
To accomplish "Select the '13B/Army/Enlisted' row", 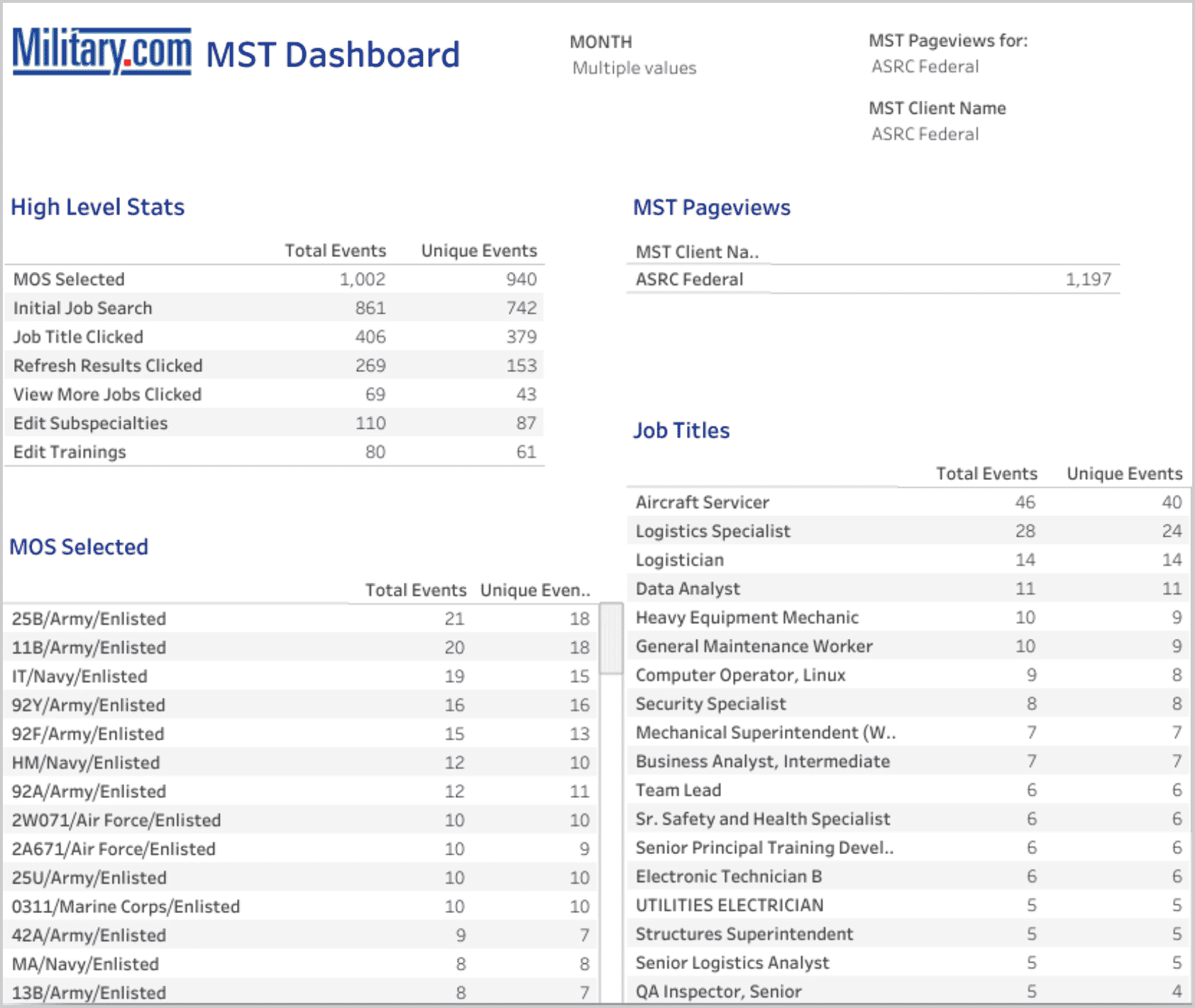I will coord(301,991).
